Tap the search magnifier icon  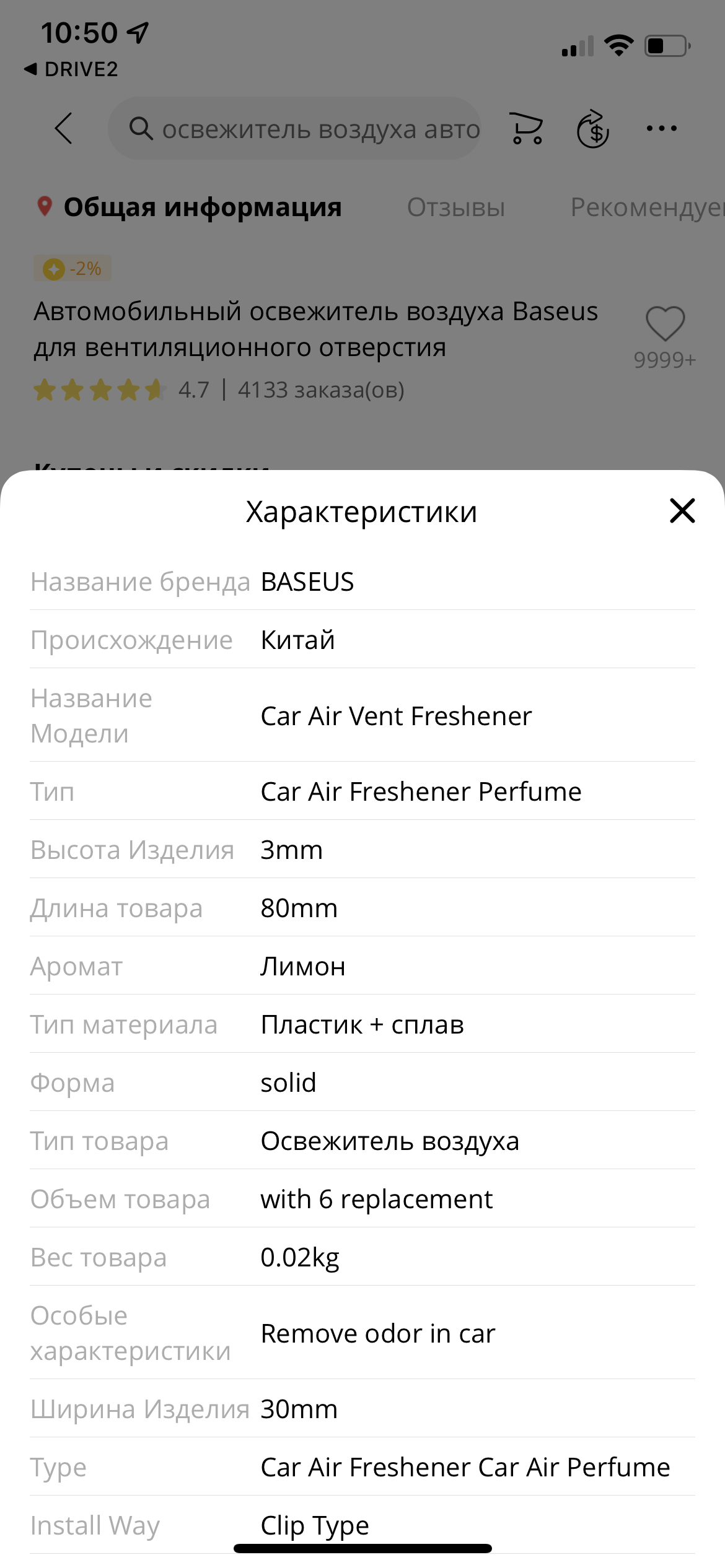141,129
